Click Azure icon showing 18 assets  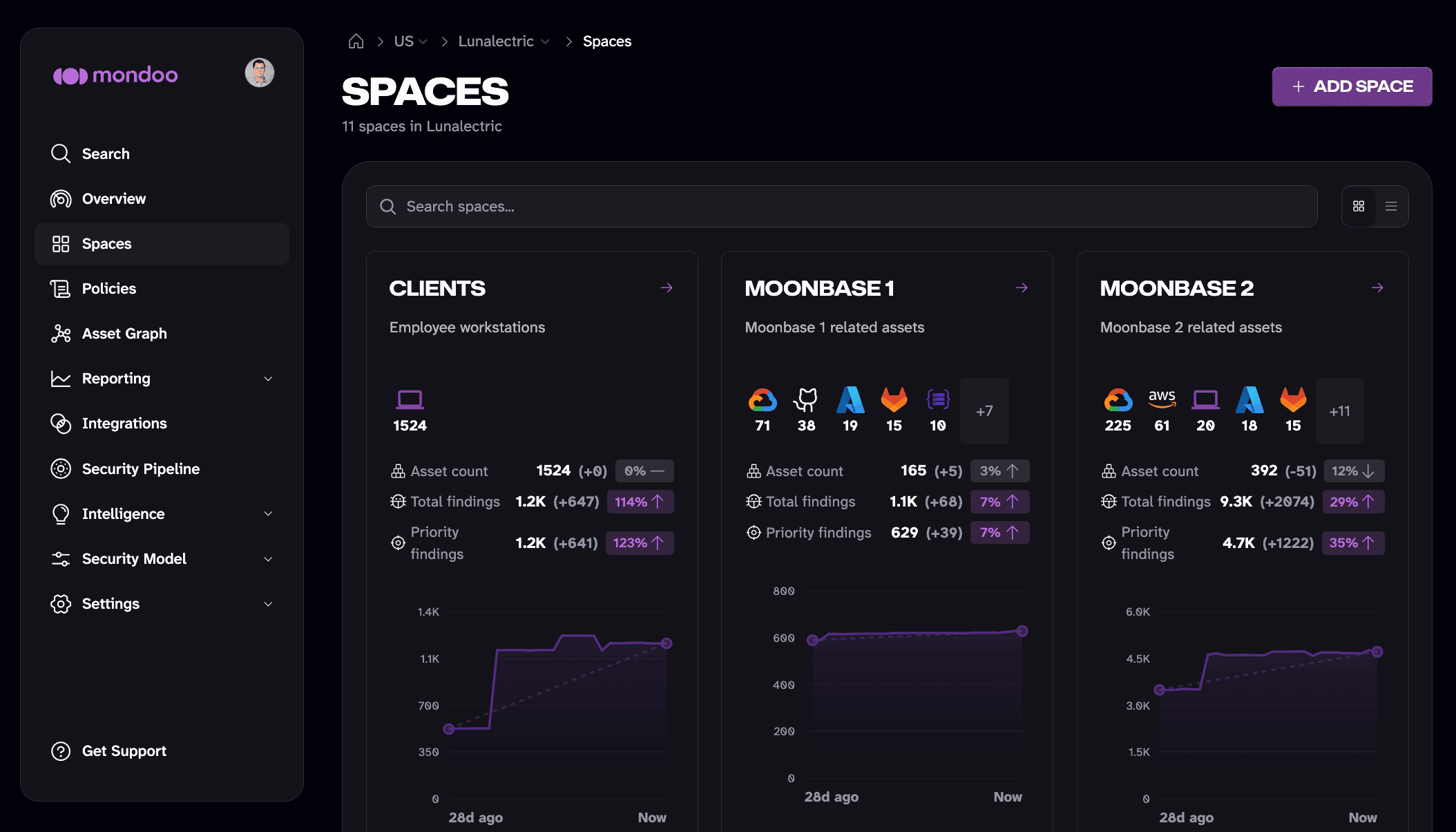tap(1249, 399)
